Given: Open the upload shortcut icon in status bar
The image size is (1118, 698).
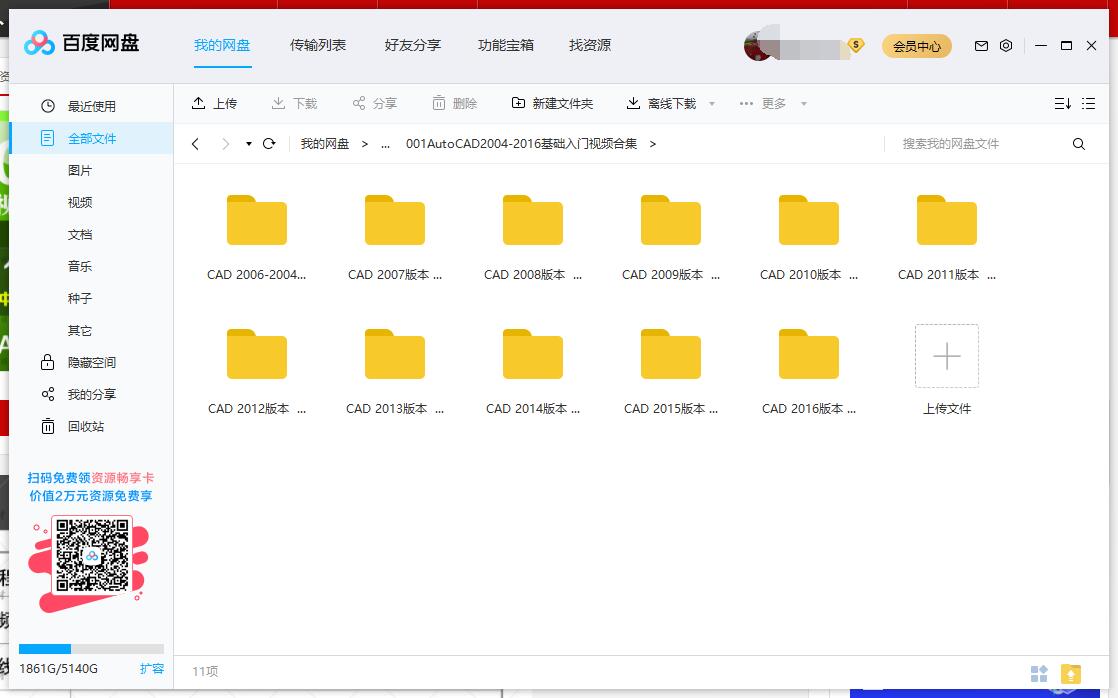Looking at the screenshot, I should pos(1071,673).
